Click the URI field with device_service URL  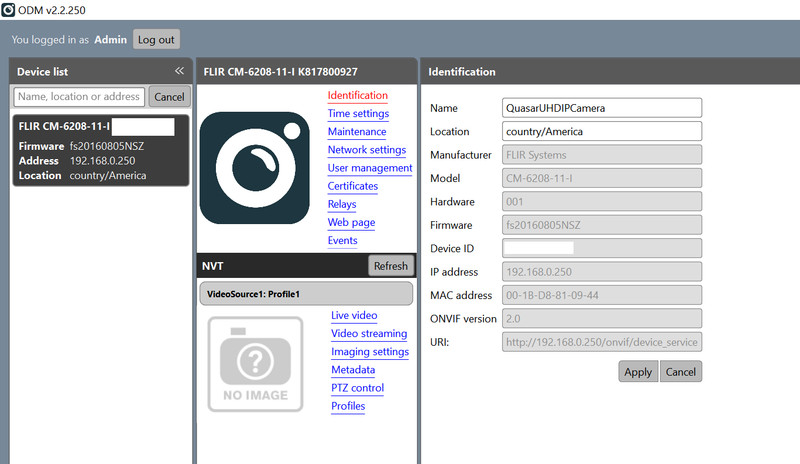click(x=602, y=342)
